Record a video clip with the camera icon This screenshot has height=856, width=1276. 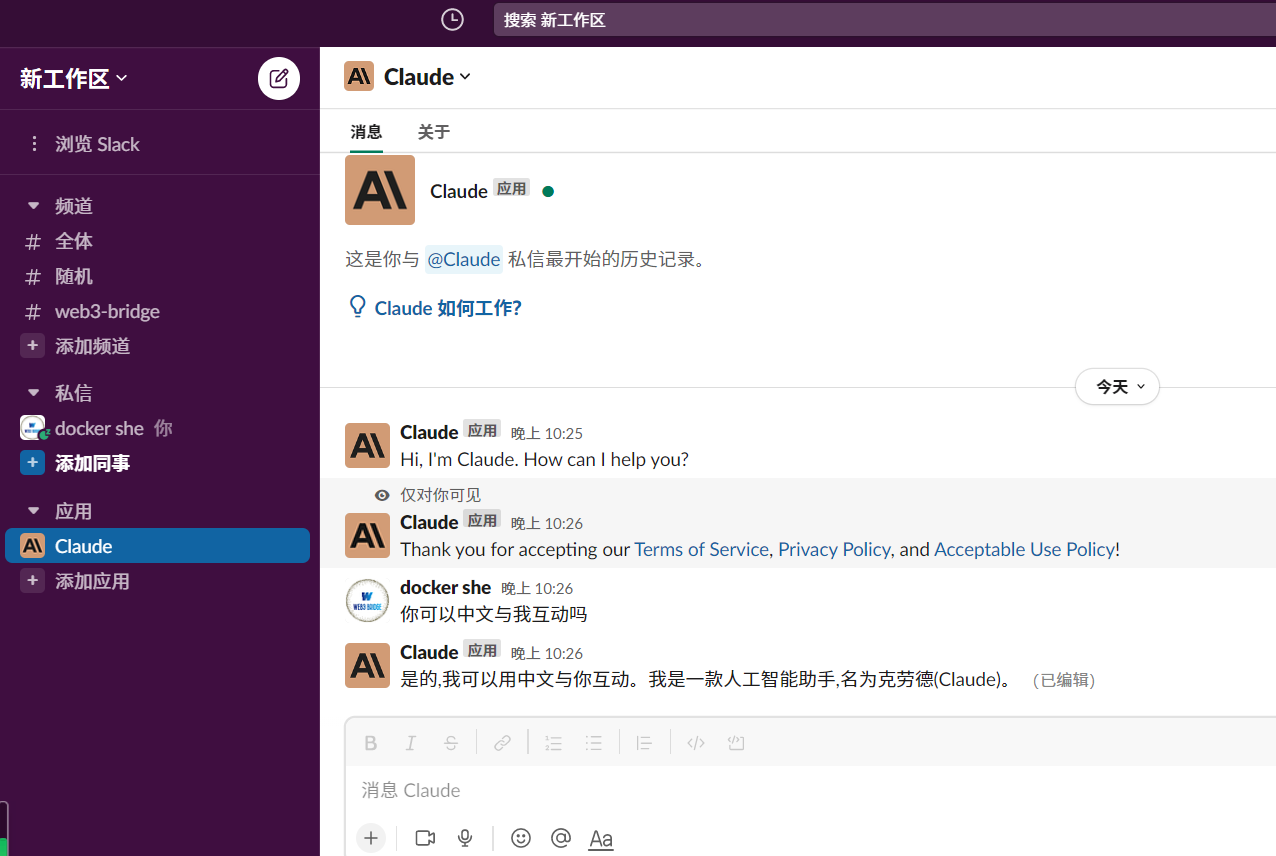coord(425,838)
